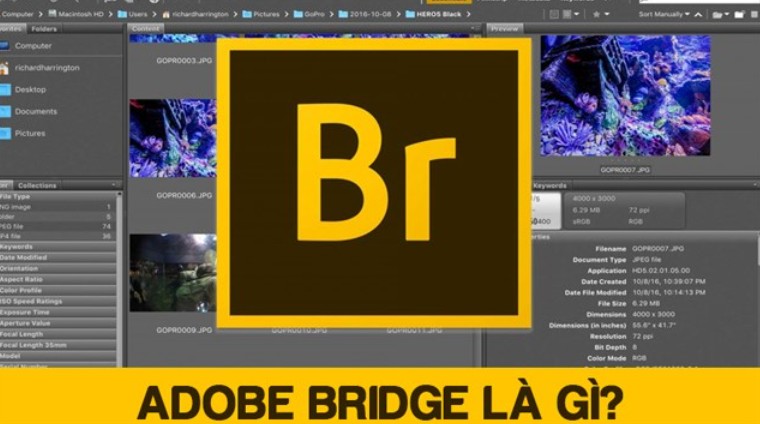Switch to the Keywords tab
This screenshot has width=760, height=424.
pos(550,185)
